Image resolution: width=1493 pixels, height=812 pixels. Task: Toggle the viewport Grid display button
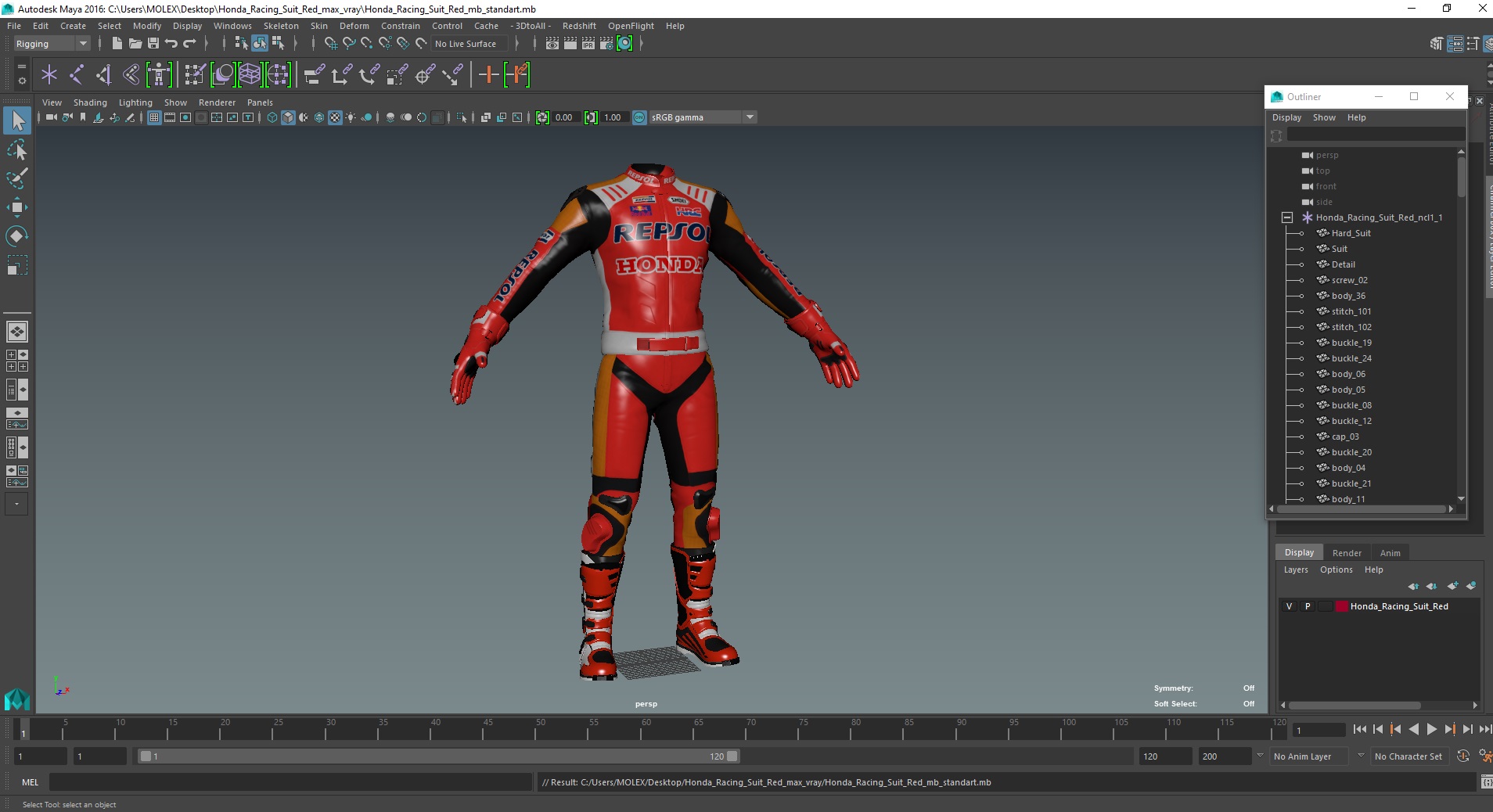pyautogui.click(x=154, y=117)
